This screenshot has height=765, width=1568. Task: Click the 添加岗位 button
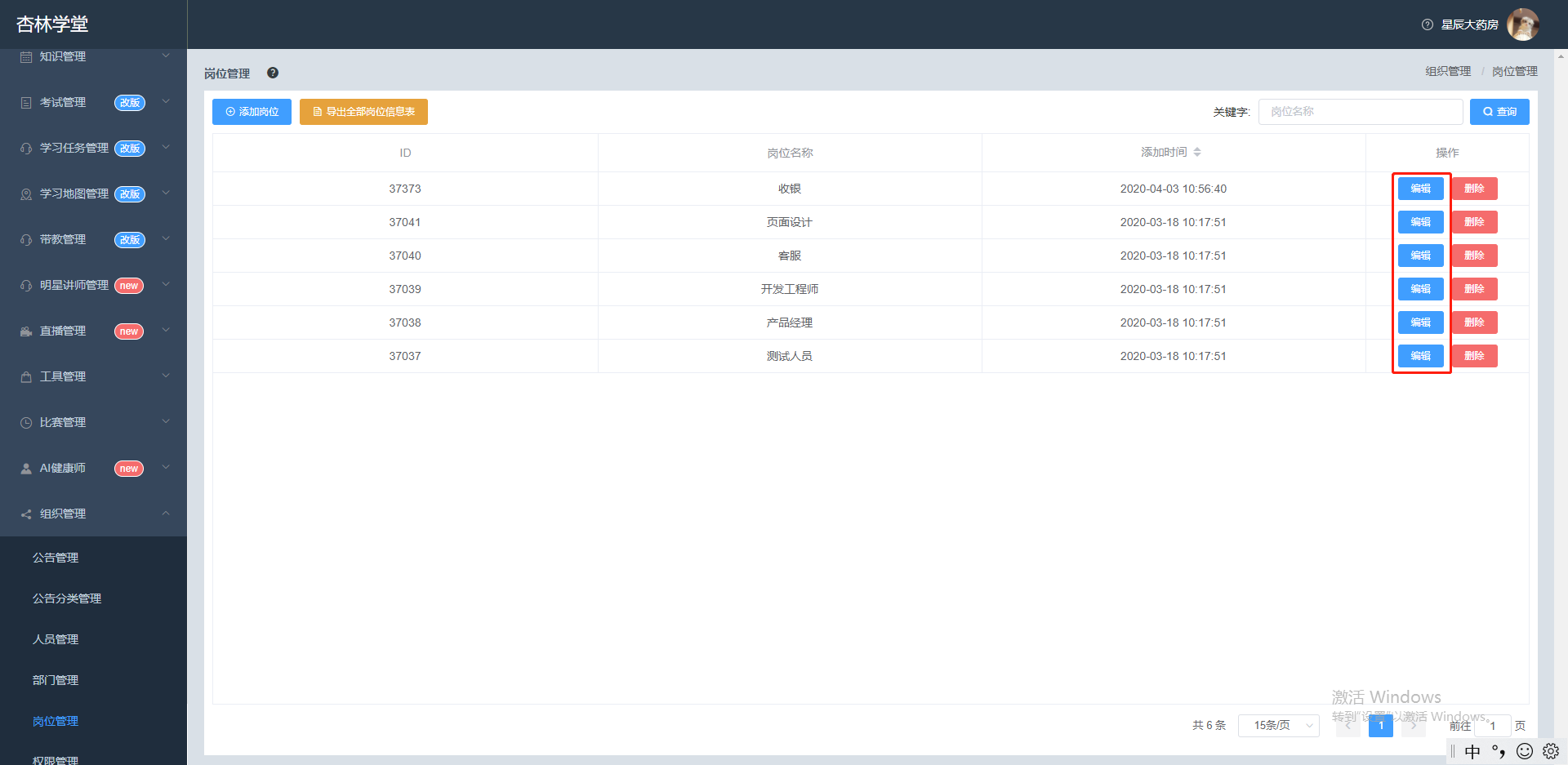[252, 112]
